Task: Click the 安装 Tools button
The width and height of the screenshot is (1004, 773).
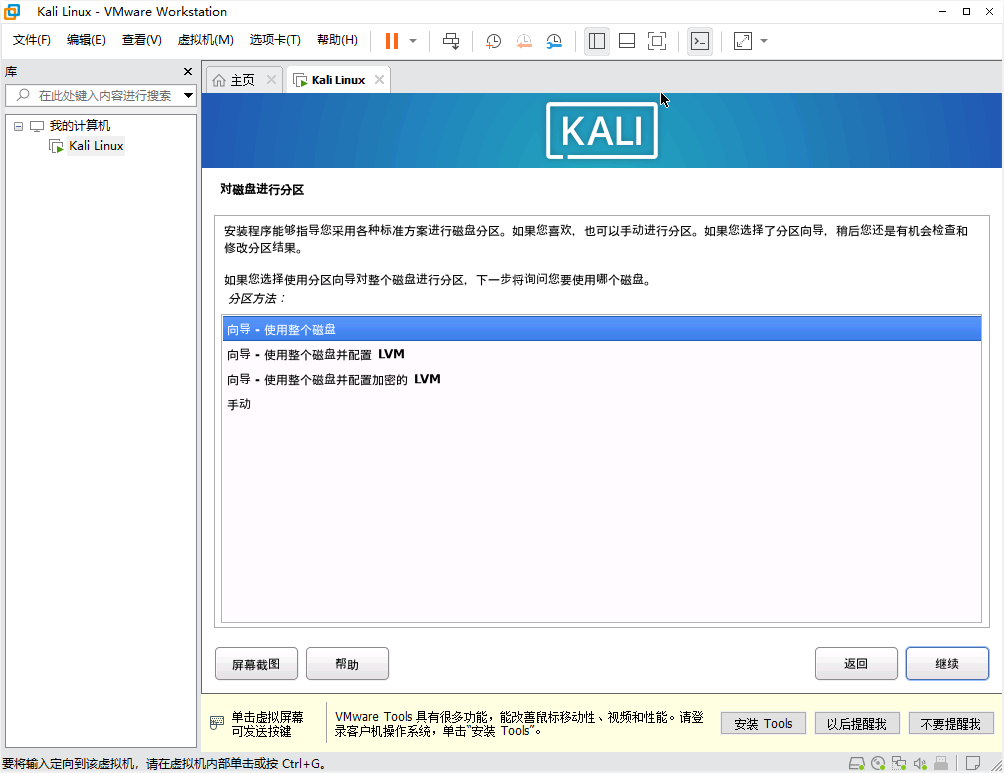Action: [x=763, y=724]
